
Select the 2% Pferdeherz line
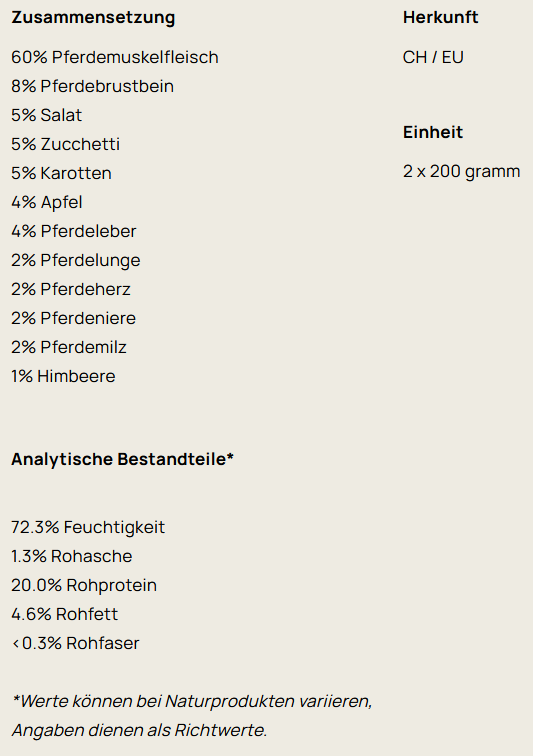coord(71,289)
